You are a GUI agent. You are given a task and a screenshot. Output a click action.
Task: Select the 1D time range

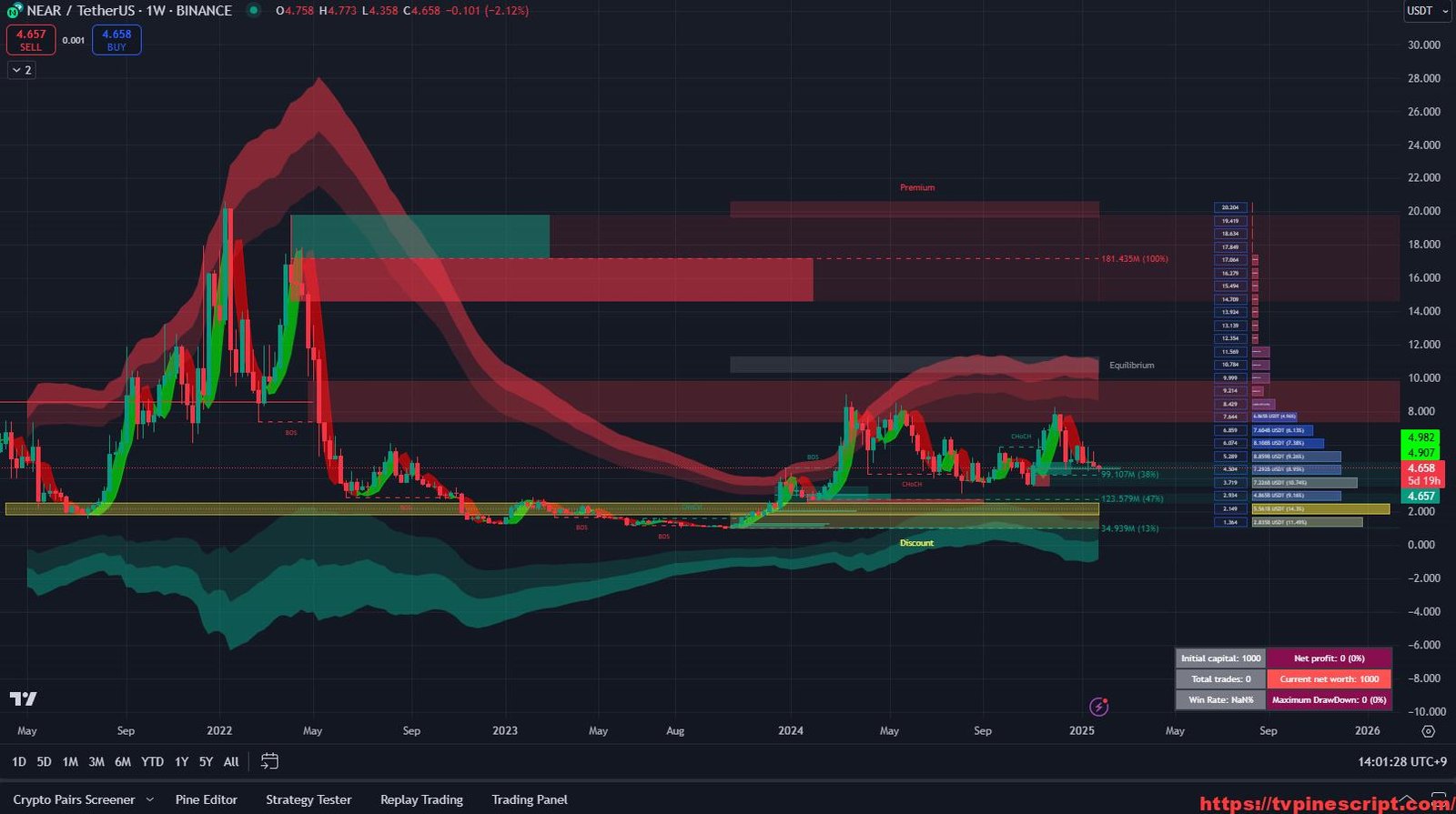point(19,762)
